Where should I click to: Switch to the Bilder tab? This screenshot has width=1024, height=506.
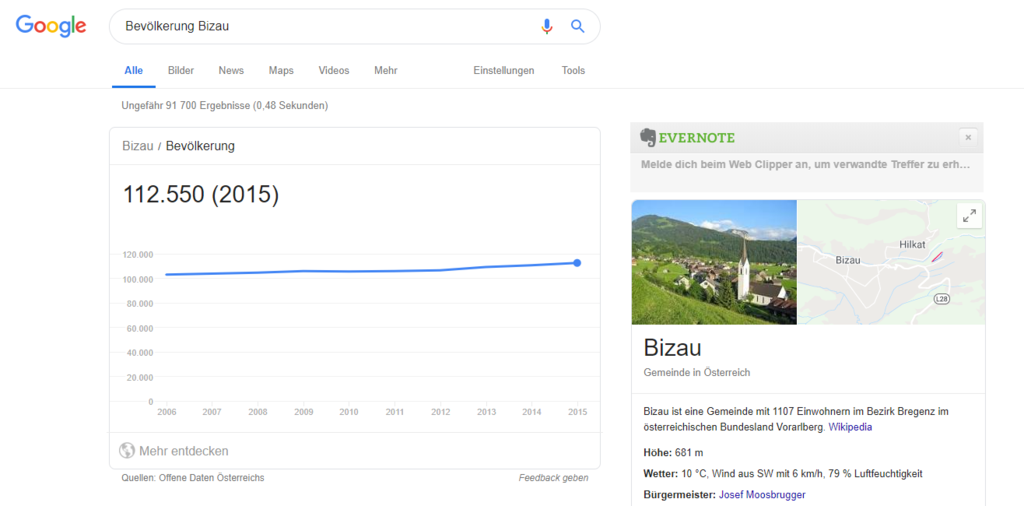pos(181,71)
